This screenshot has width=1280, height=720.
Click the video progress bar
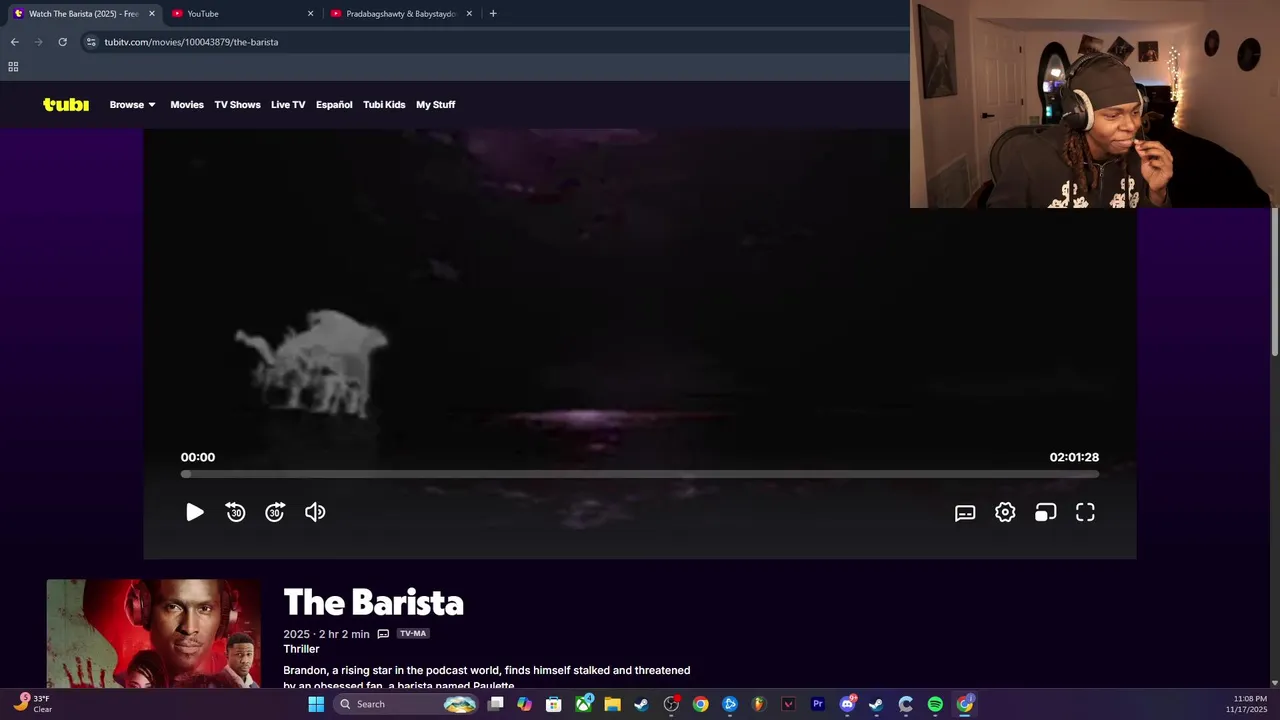coord(640,474)
